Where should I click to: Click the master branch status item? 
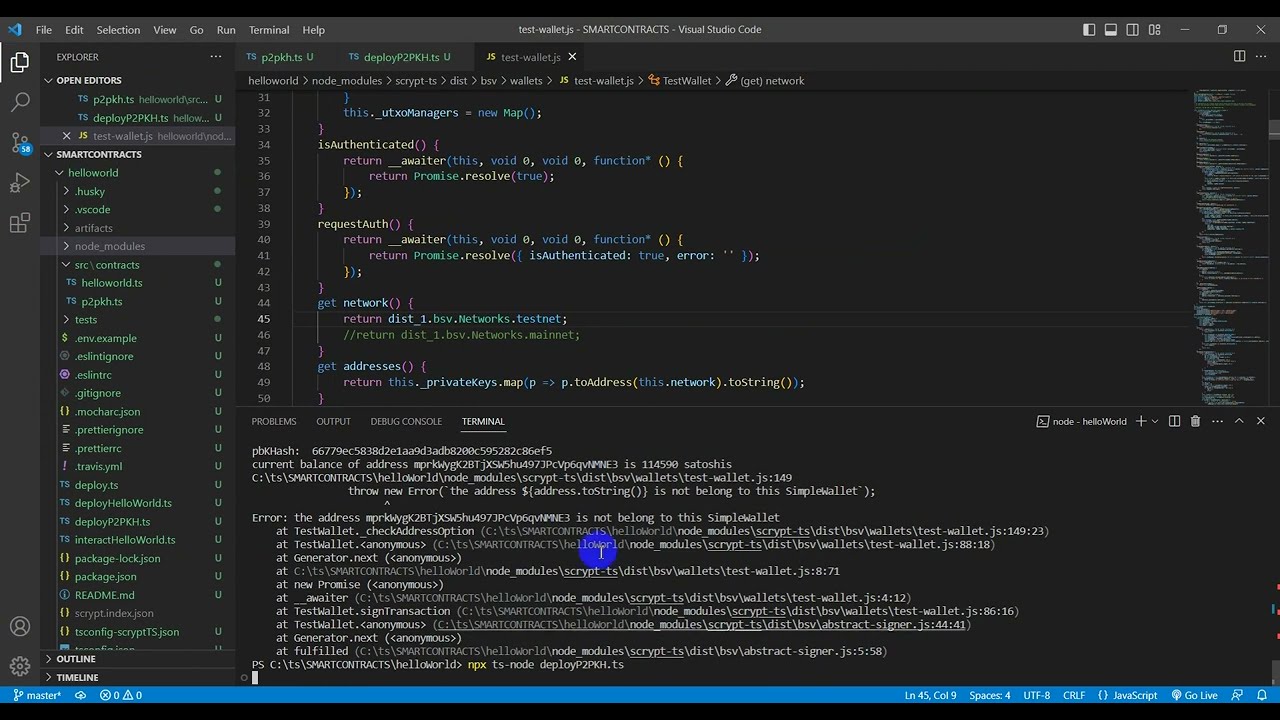point(37,695)
